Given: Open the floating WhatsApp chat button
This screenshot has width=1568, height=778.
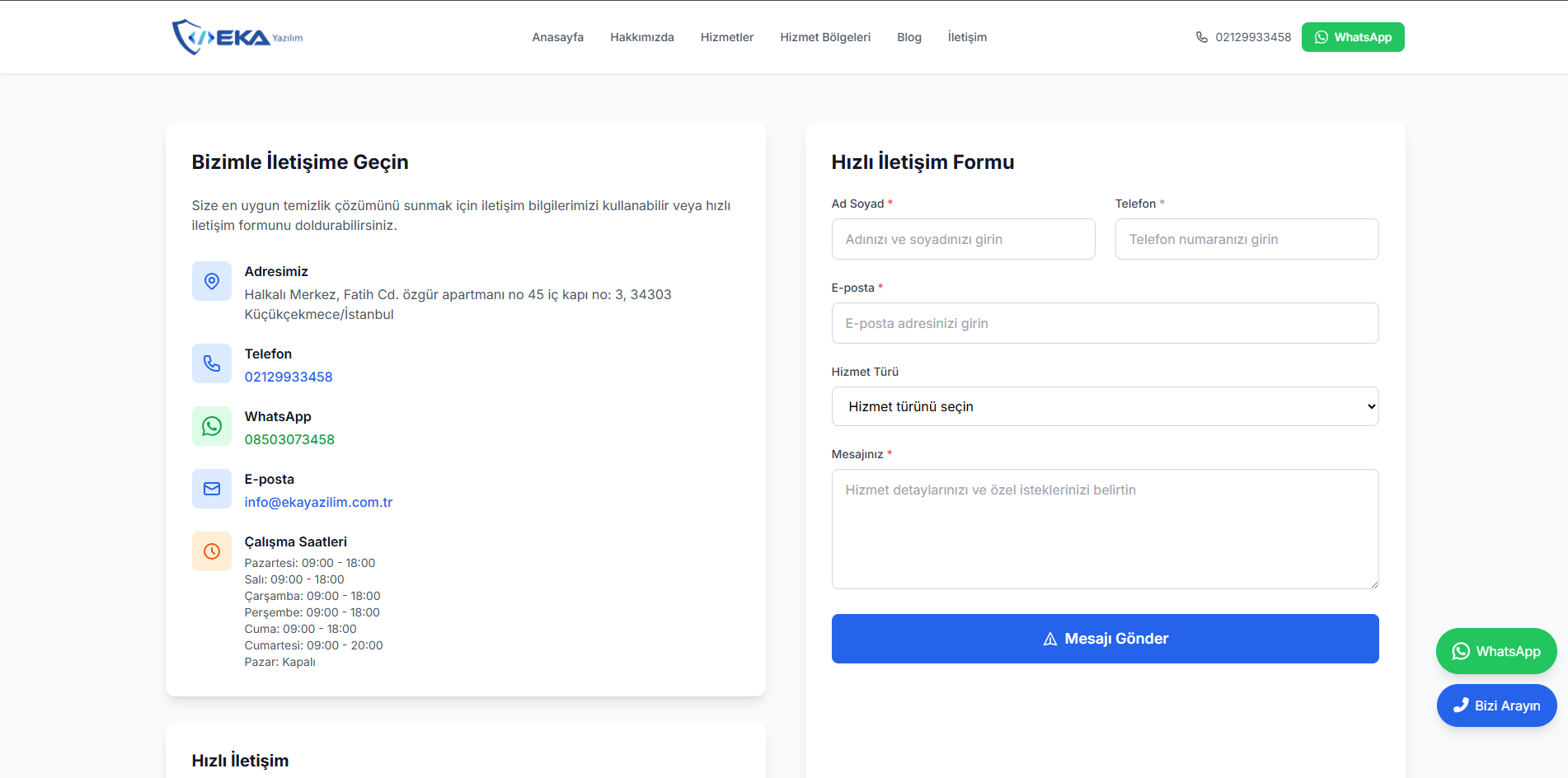Looking at the screenshot, I should click(x=1495, y=651).
